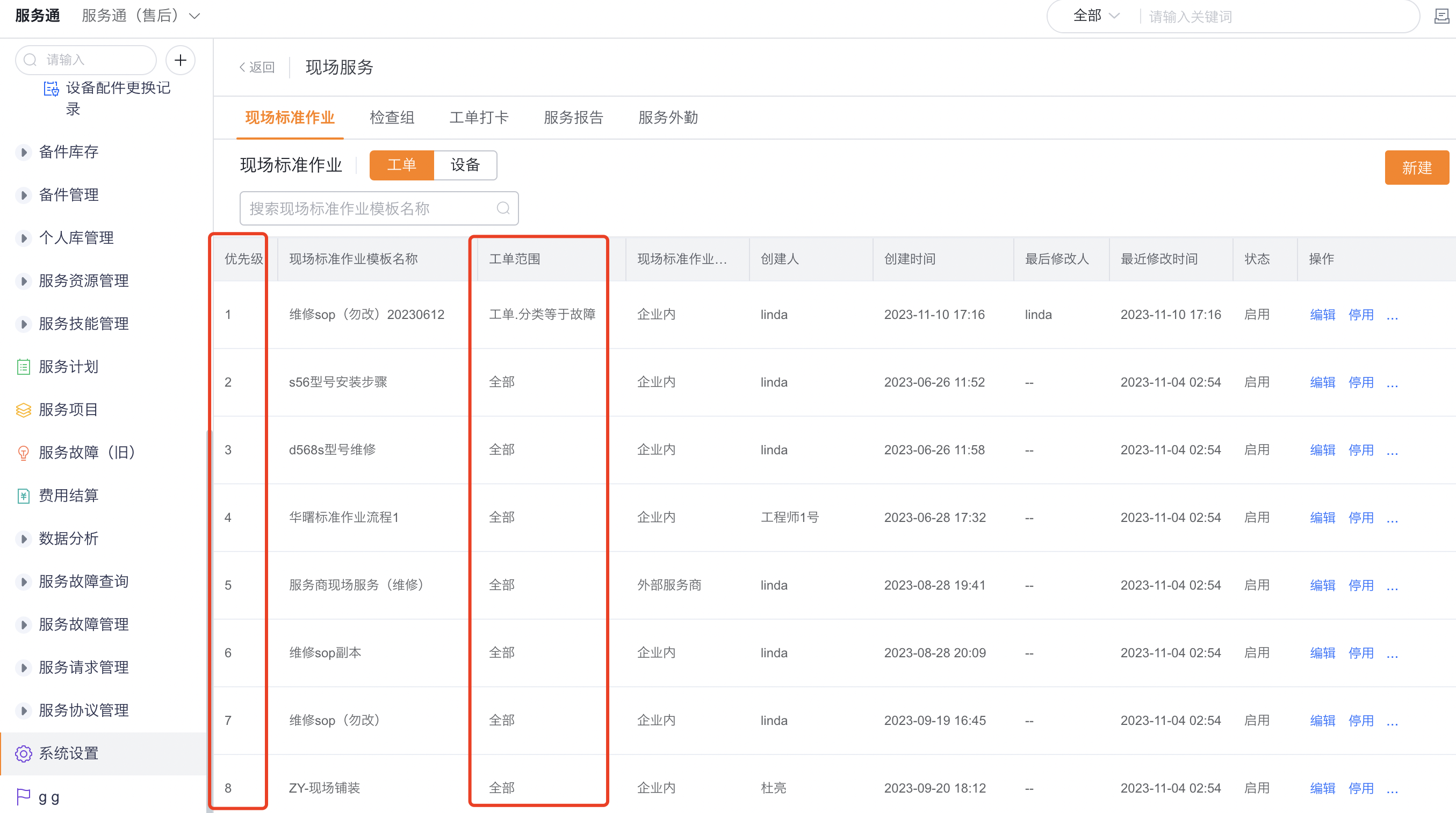Click the feedback message icon top right
The width and height of the screenshot is (1456, 813).
coord(1441,17)
